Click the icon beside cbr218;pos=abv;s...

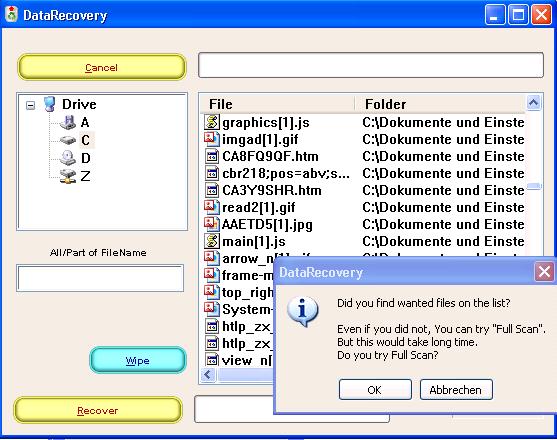tap(212, 173)
